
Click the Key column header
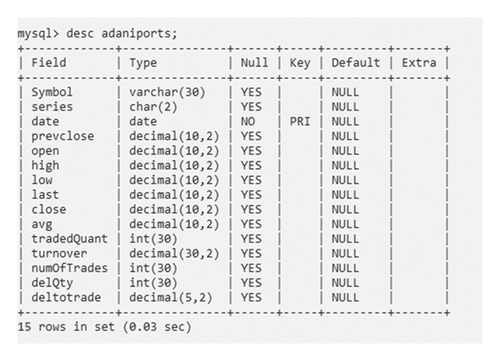pyautogui.click(x=300, y=63)
